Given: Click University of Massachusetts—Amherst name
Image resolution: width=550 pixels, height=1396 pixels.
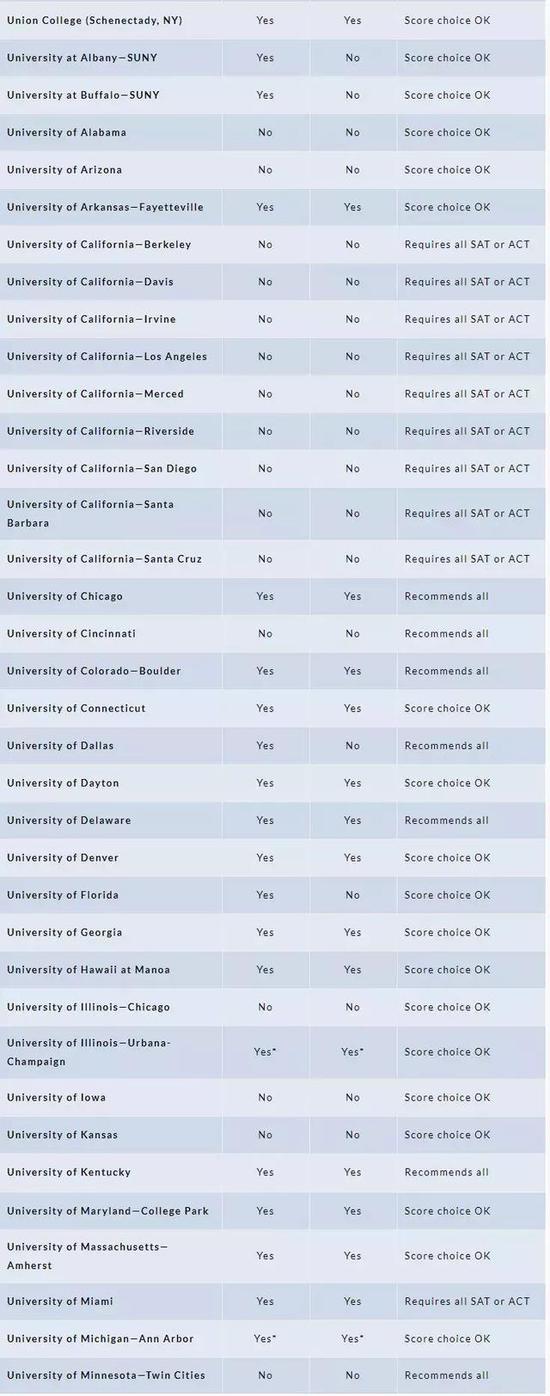Looking at the screenshot, I should click(x=87, y=1256).
